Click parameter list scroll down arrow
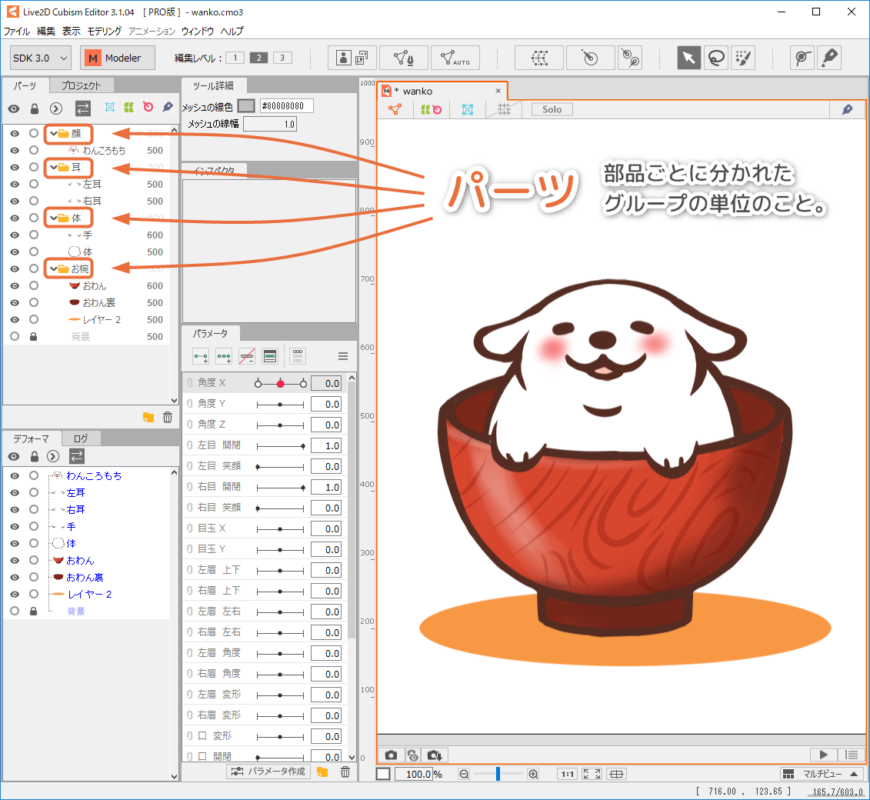 pyautogui.click(x=352, y=757)
